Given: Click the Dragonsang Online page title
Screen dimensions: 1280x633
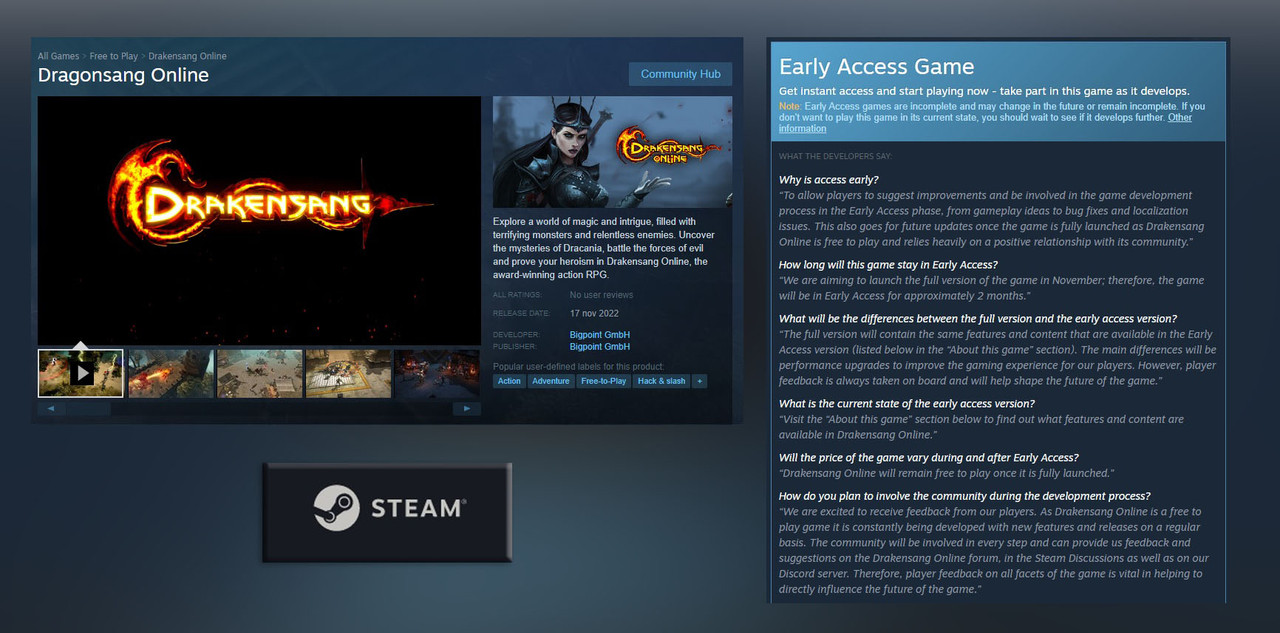Looking at the screenshot, I should click(x=123, y=75).
